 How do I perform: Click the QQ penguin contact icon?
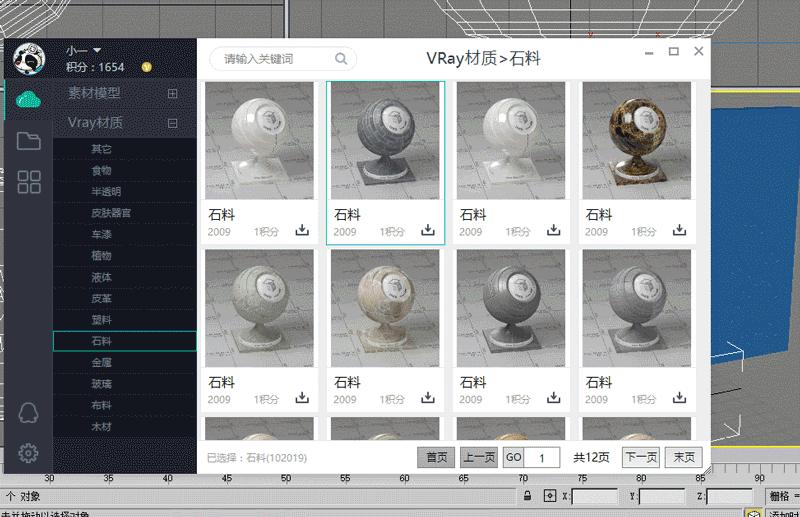(28, 412)
